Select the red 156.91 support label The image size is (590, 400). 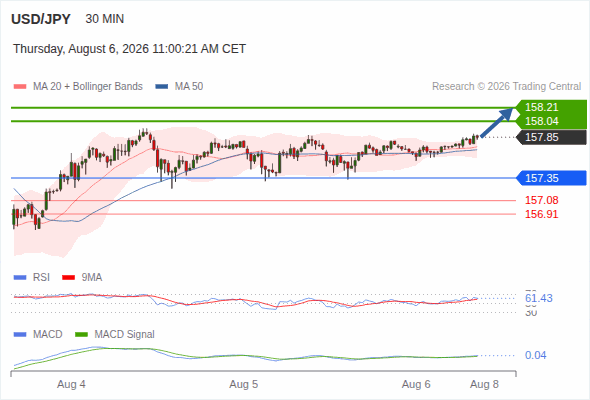541,214
